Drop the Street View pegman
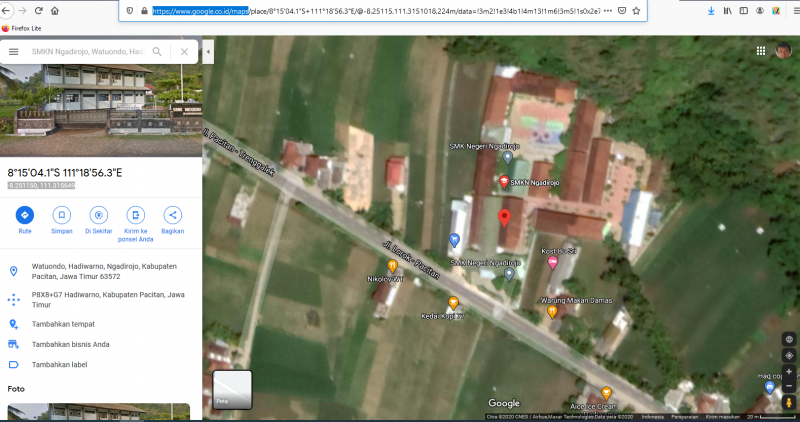 [x=789, y=402]
